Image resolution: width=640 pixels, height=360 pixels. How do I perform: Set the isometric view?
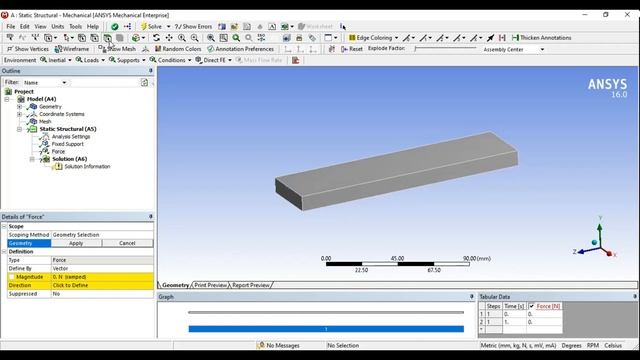click(261, 38)
